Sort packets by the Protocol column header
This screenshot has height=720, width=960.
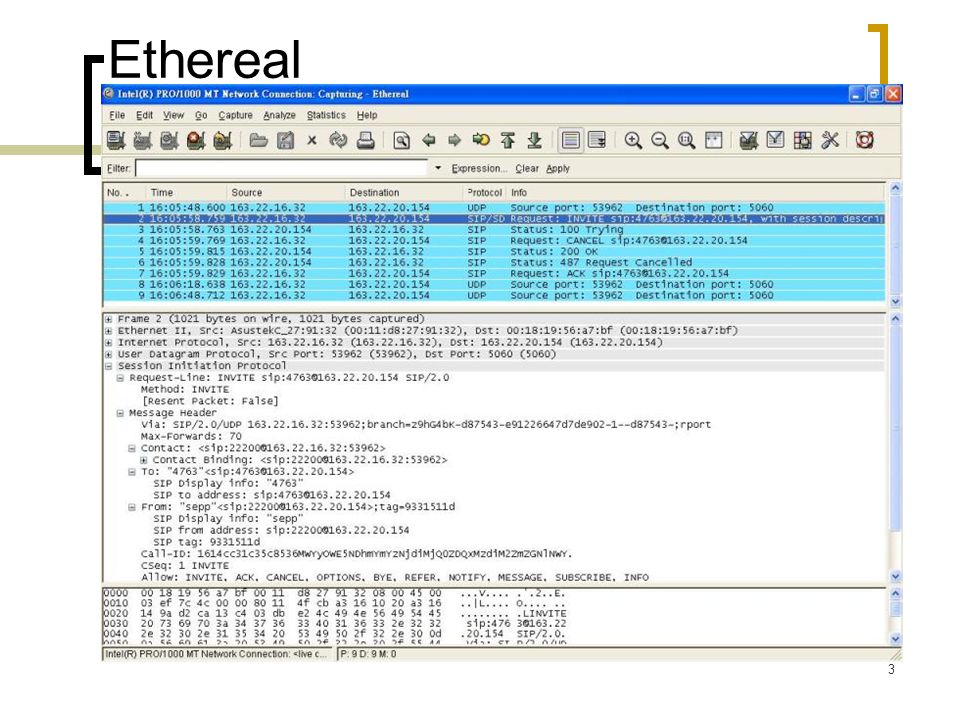pyautogui.click(x=484, y=192)
